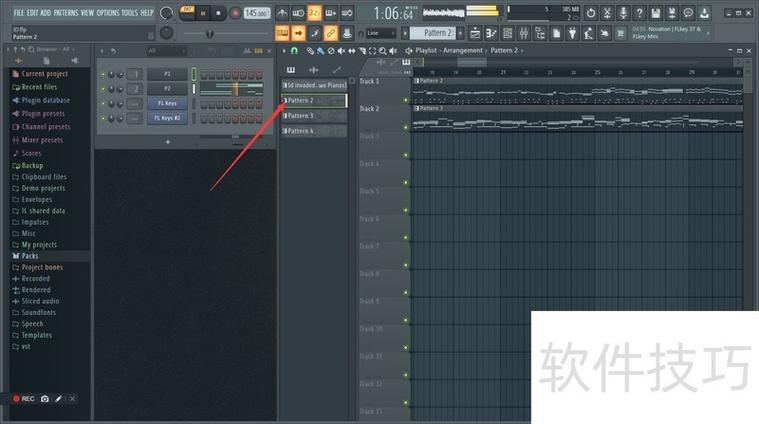This screenshot has height=424, width=759.
Task: Mute Track 2 green dot
Action: tap(406, 127)
